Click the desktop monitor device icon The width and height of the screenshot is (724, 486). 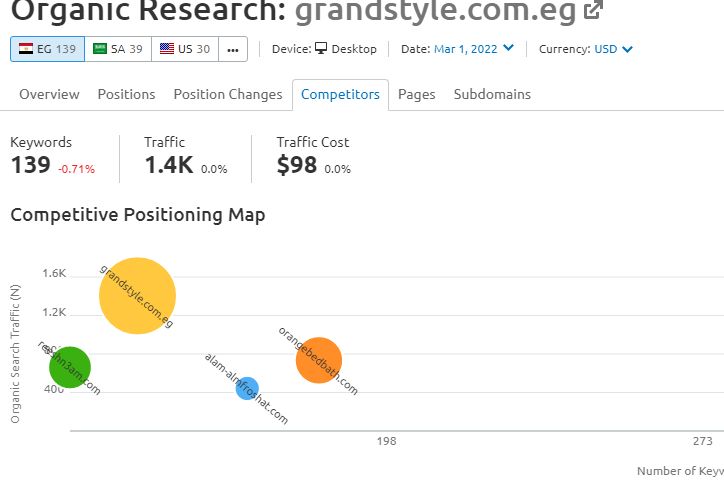click(321, 49)
